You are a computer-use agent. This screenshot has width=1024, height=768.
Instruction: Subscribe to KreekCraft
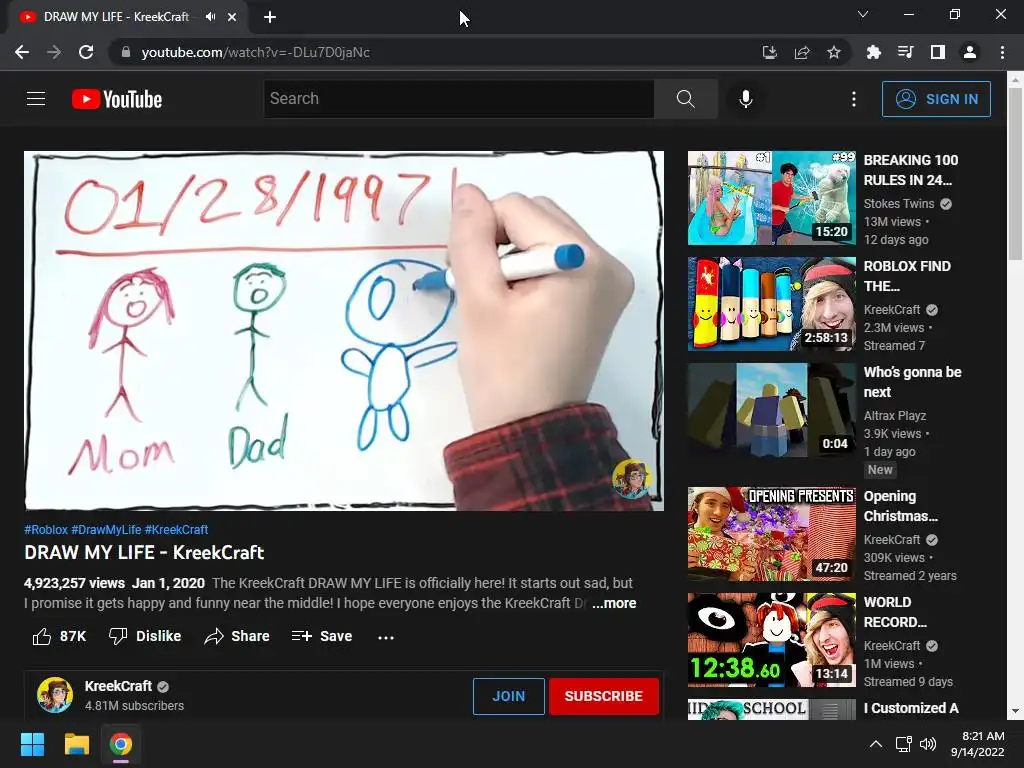point(603,696)
